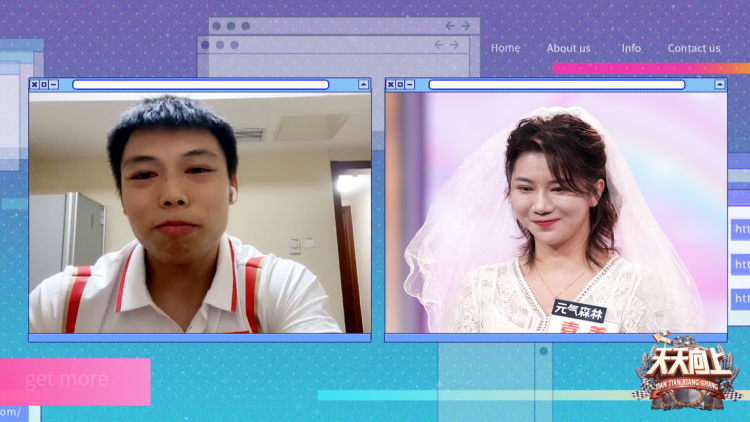Screen dimensions: 750x422
Task: Open the Contact us link
Action: [x=694, y=48]
